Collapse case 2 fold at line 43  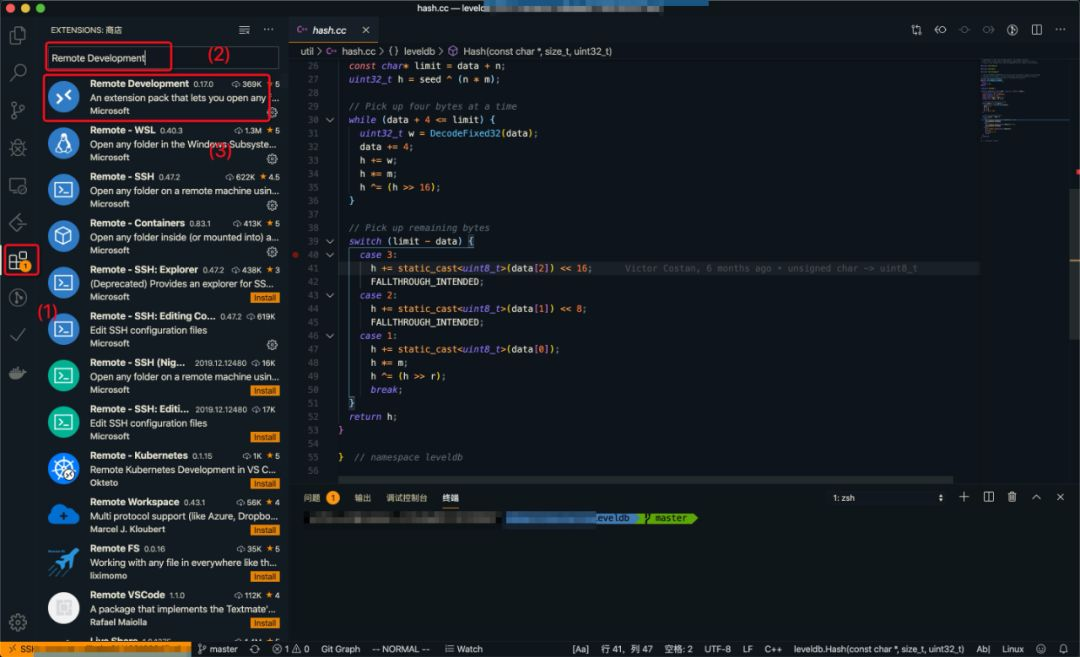[330, 295]
